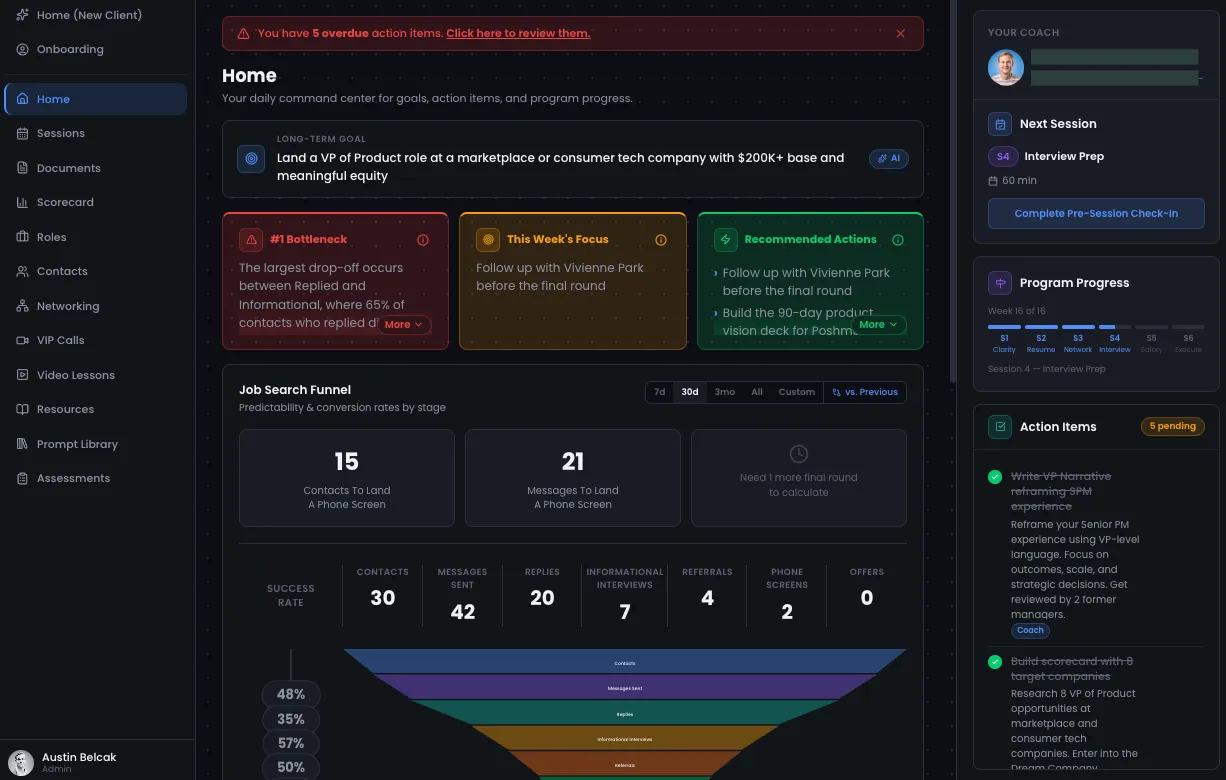Click the coach profile photo
The image size is (1226, 780).
coord(1006,68)
